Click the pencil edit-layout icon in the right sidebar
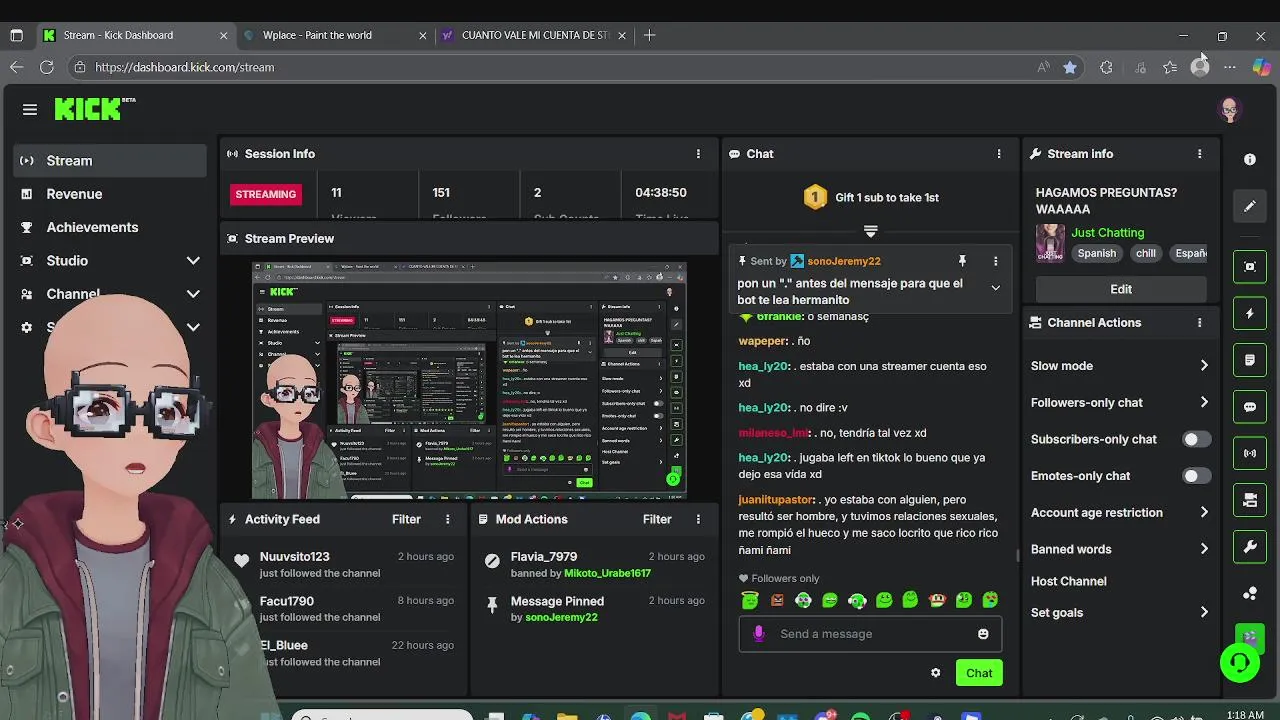 coord(1250,207)
